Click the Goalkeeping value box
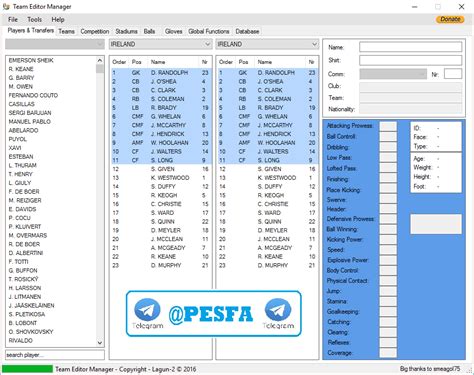Screen dimensions: 474x375 point(388,312)
